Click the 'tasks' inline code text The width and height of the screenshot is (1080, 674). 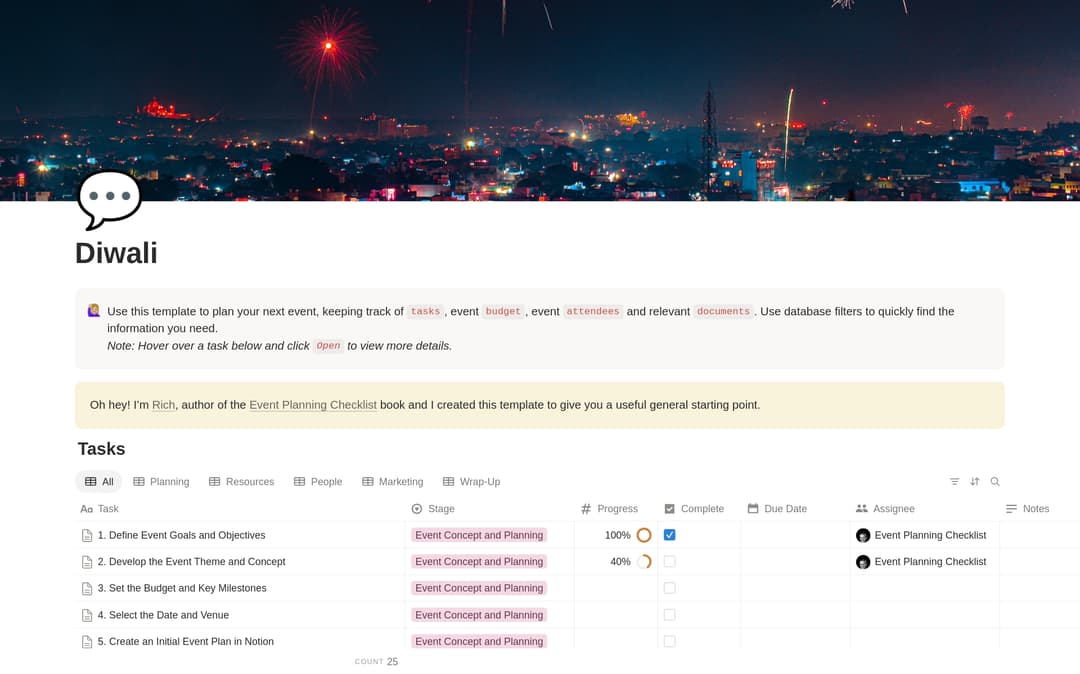[425, 311]
